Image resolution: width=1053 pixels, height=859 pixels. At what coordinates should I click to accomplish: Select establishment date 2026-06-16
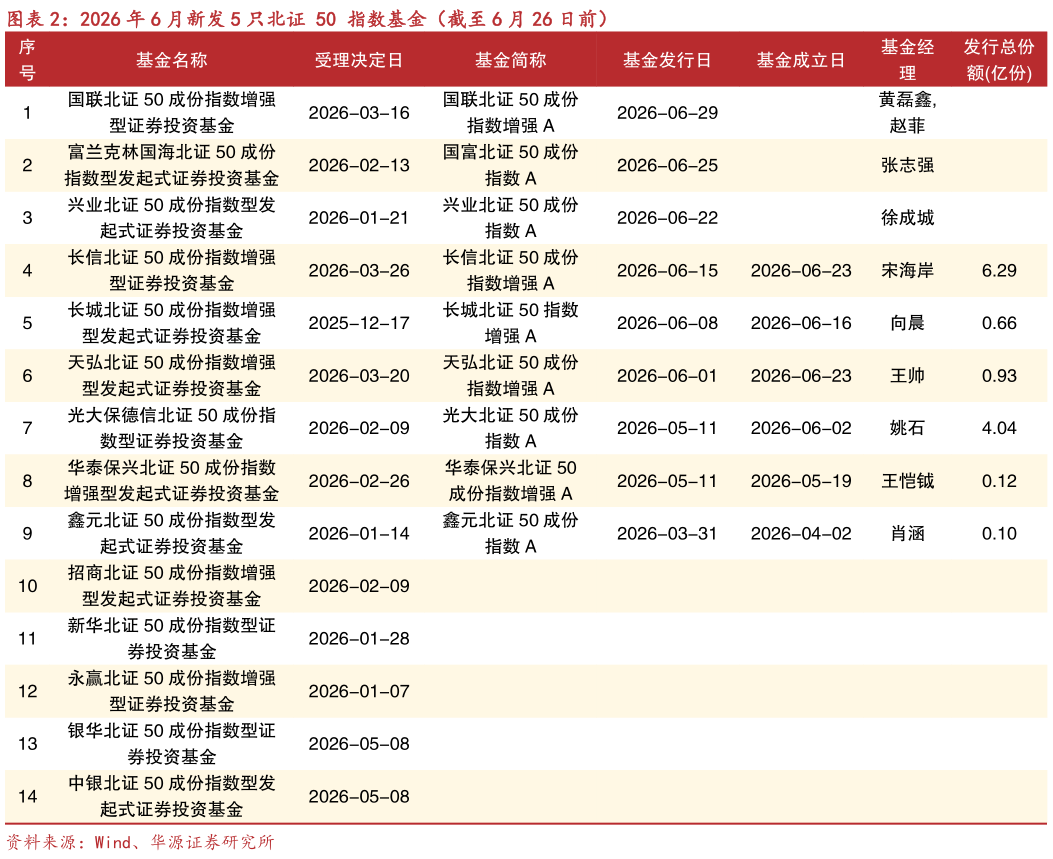(800, 323)
